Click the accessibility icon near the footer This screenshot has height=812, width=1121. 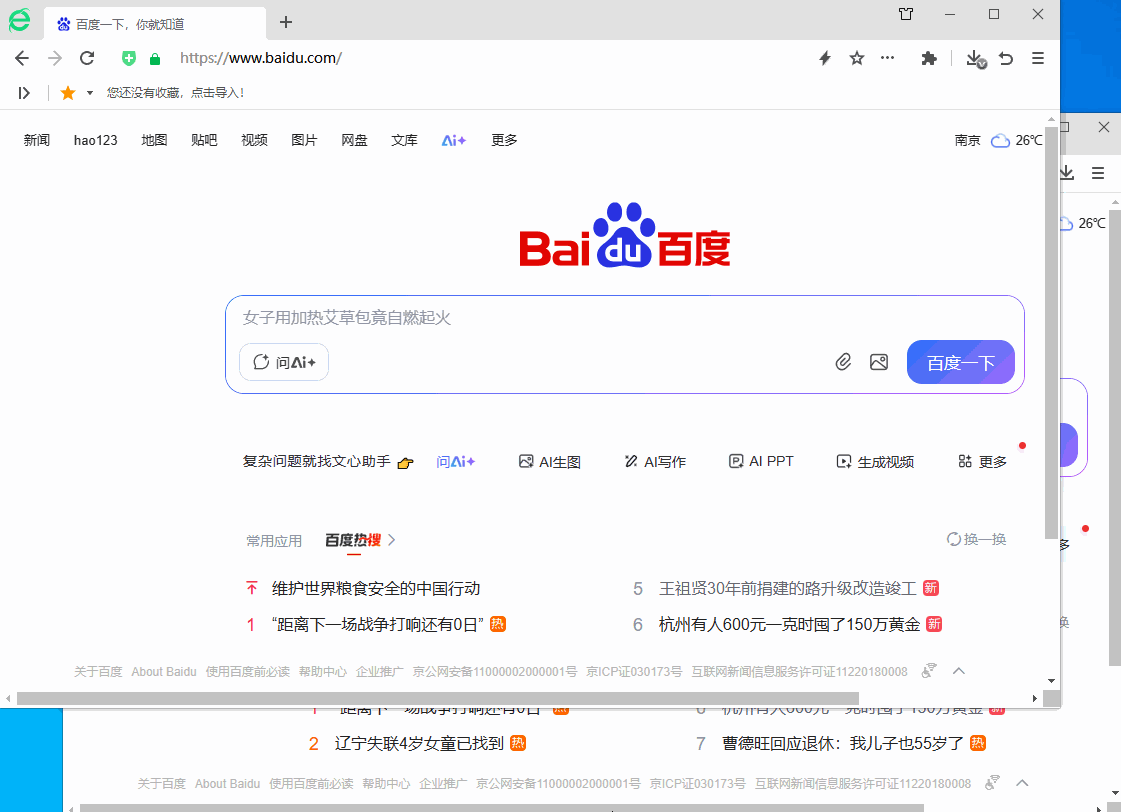pyautogui.click(x=929, y=670)
